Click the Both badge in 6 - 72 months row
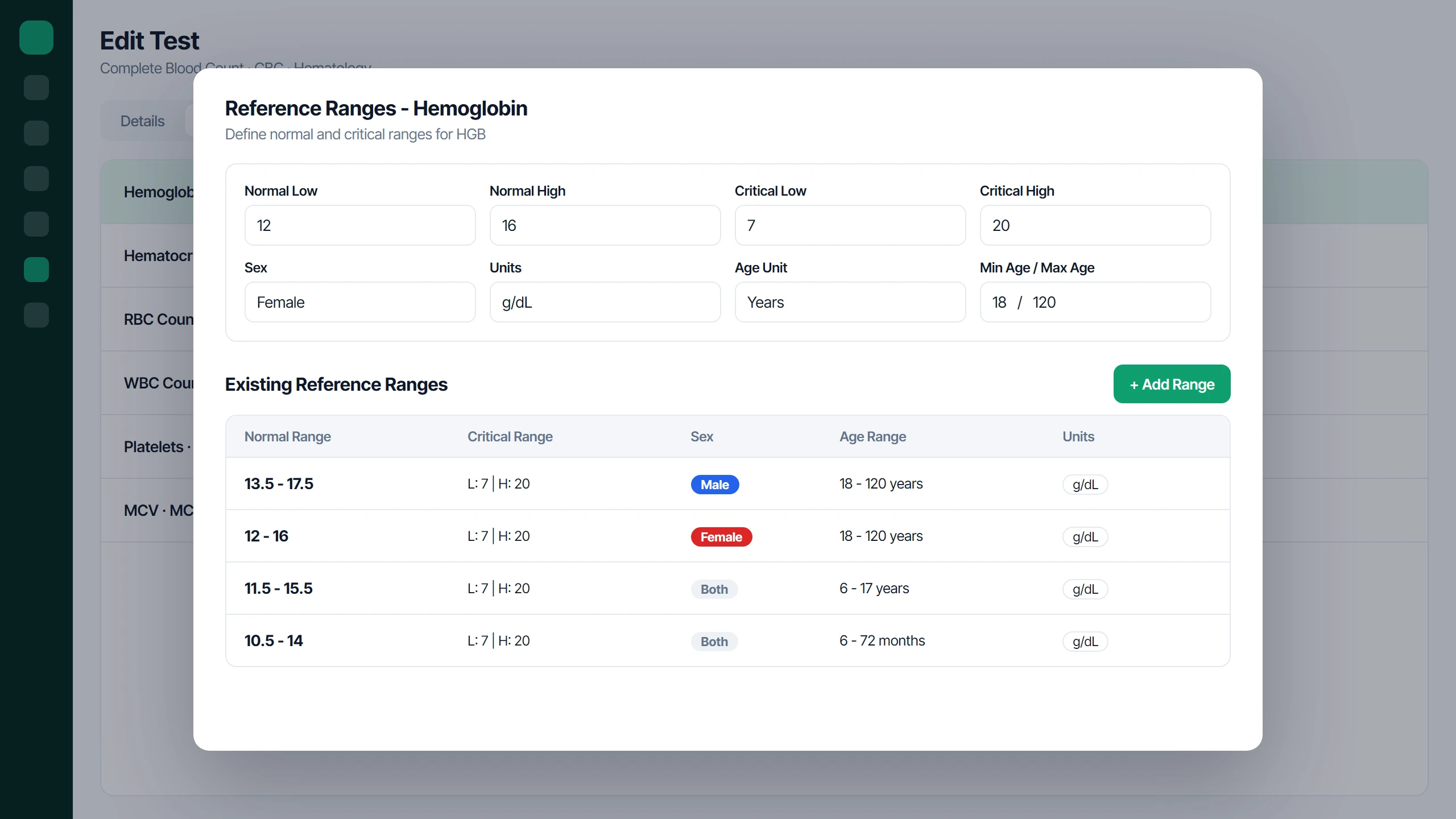 [x=714, y=642]
